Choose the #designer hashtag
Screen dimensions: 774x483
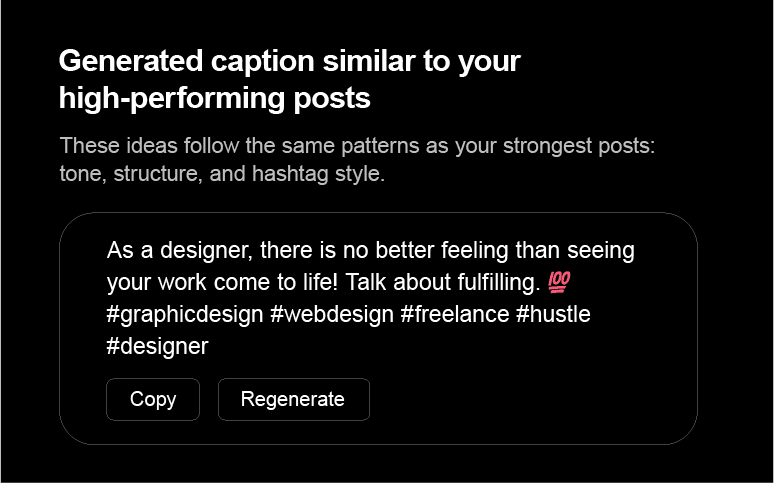[x=157, y=346]
